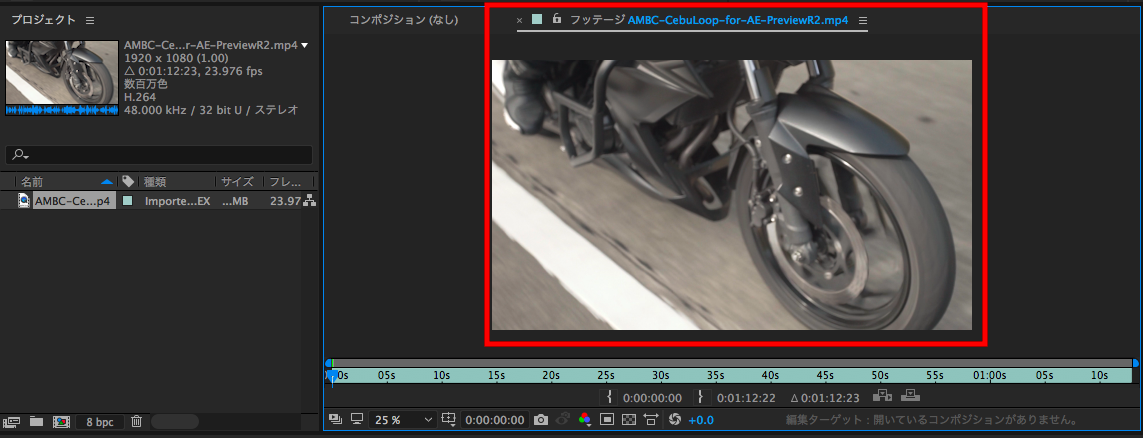Open grid and guide options dropdown
1143x438 pixels.
tap(449, 420)
